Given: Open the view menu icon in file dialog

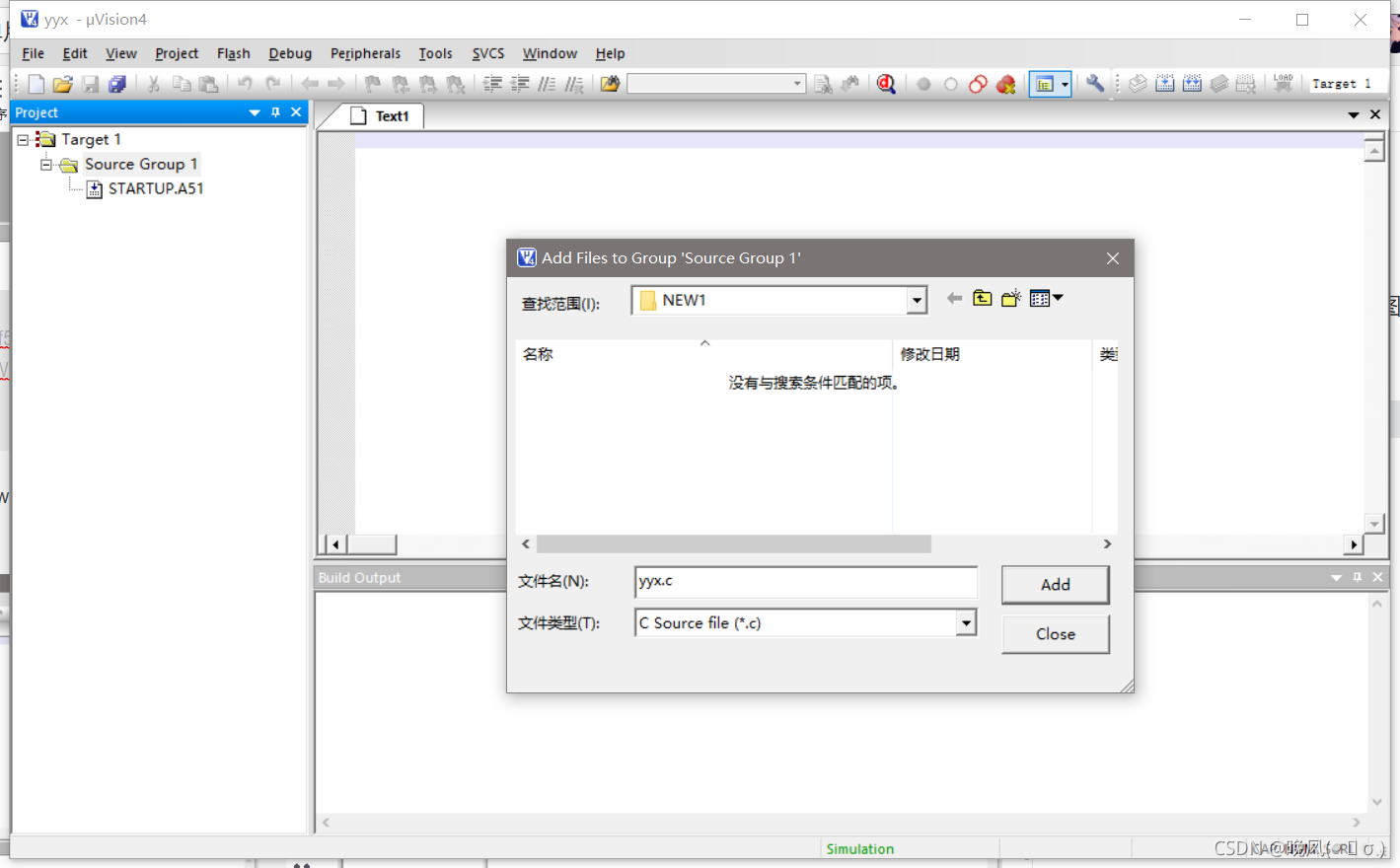Looking at the screenshot, I should 1046,299.
